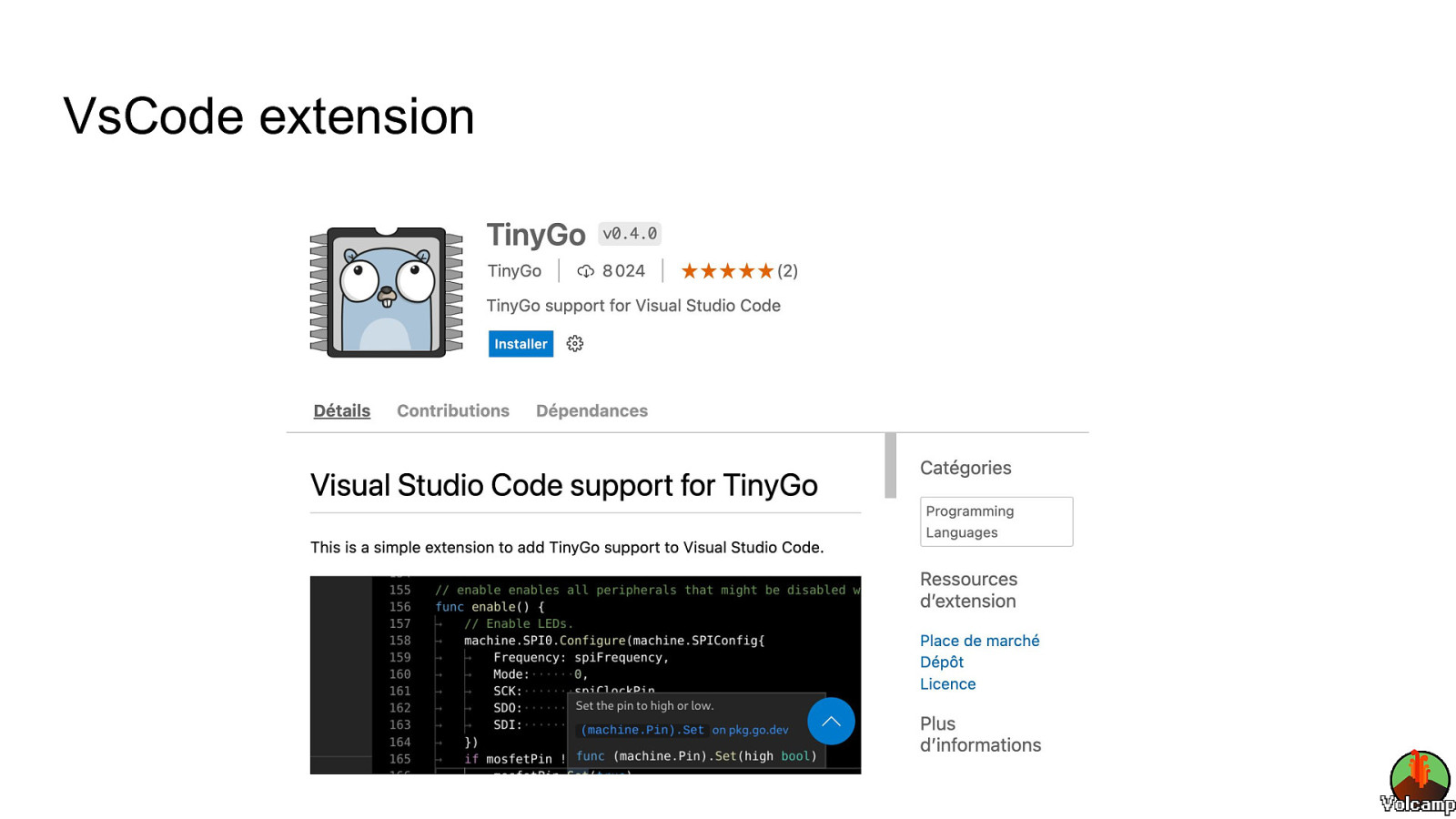The width and height of the screenshot is (1456, 819).
Task: Click the Plus d'informations heading
Action: (980, 734)
